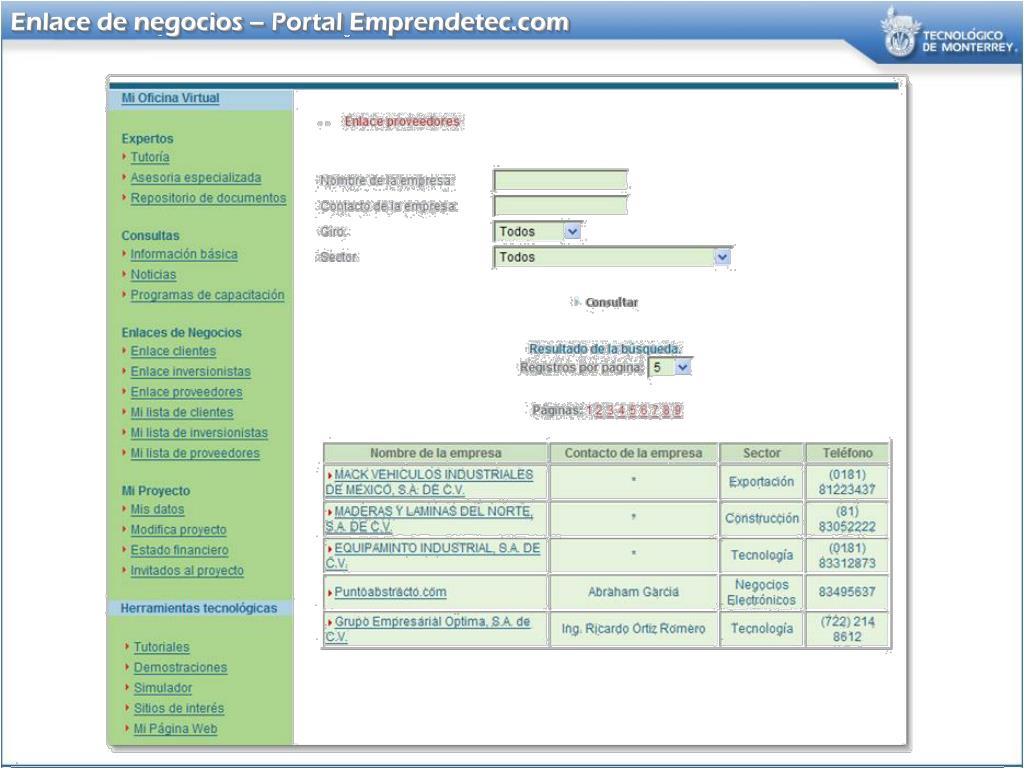1024x768 pixels.
Task: Select phone (0181) 81223437
Action: (847, 482)
